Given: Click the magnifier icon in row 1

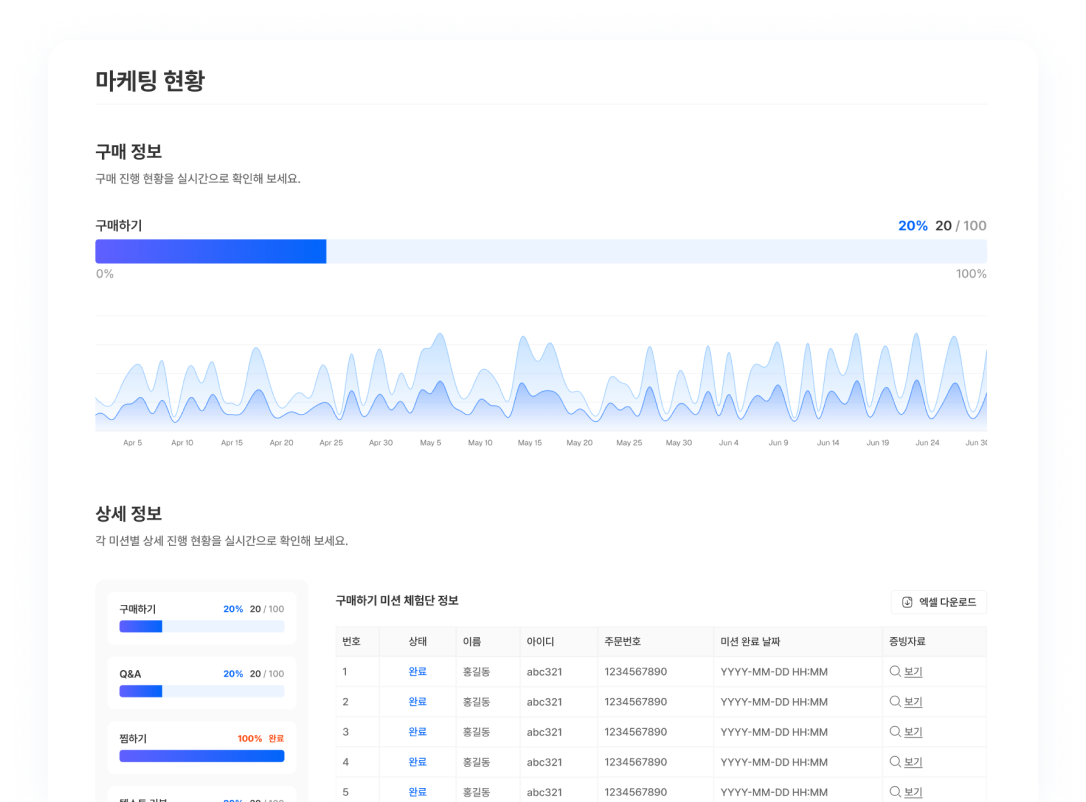Looking at the screenshot, I should click(895, 672).
